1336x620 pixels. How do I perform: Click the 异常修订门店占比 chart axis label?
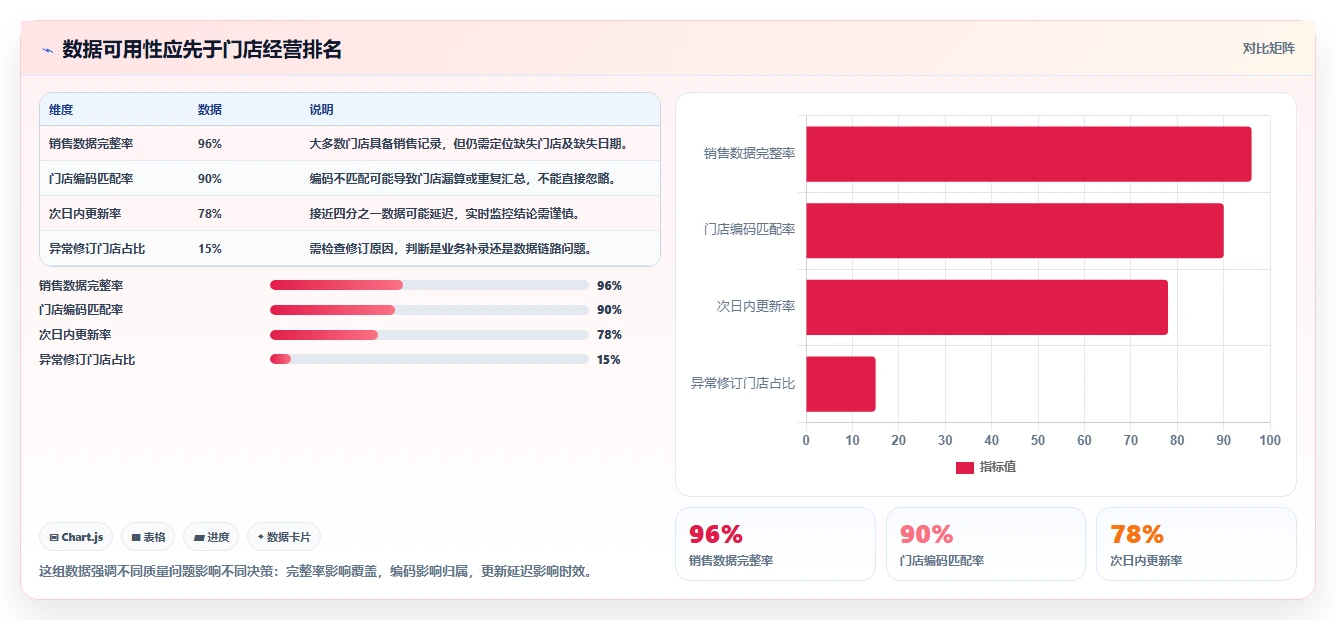pyautogui.click(x=744, y=384)
